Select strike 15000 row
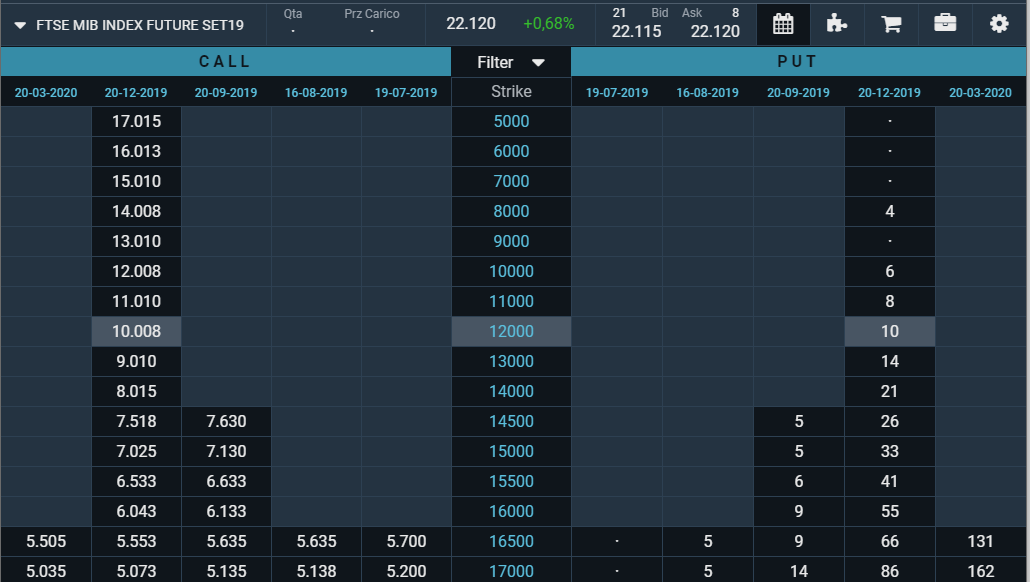Screen dimensions: 1030x582 coord(511,451)
